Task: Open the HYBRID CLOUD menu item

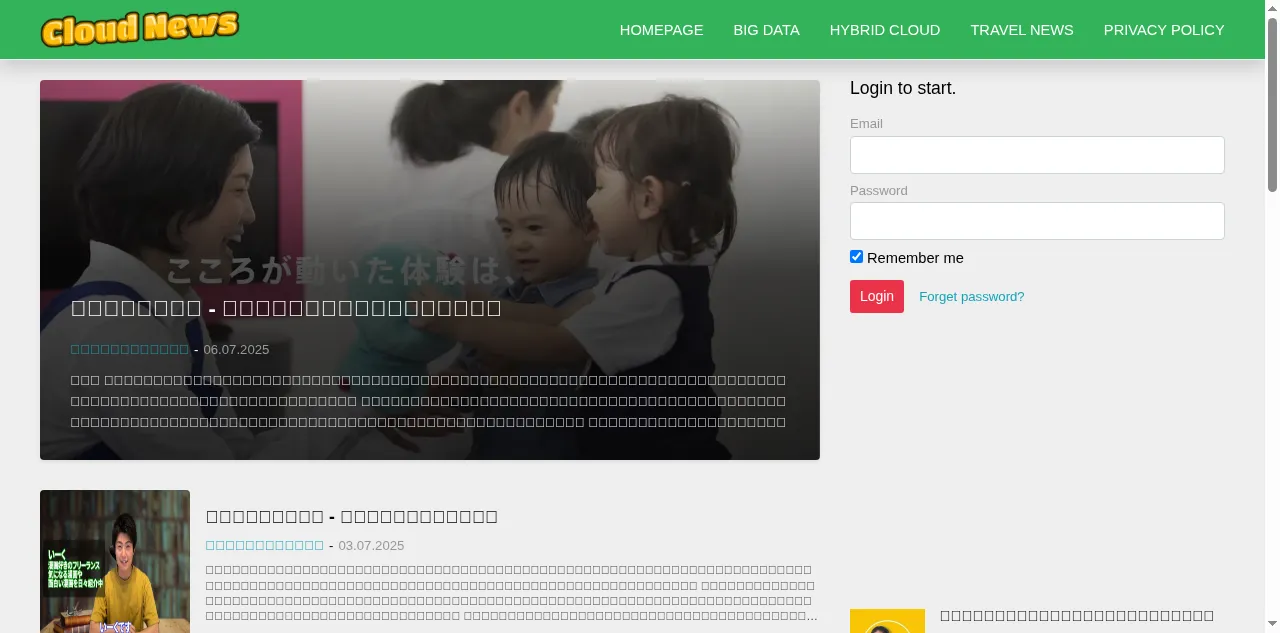Action: pos(885,30)
